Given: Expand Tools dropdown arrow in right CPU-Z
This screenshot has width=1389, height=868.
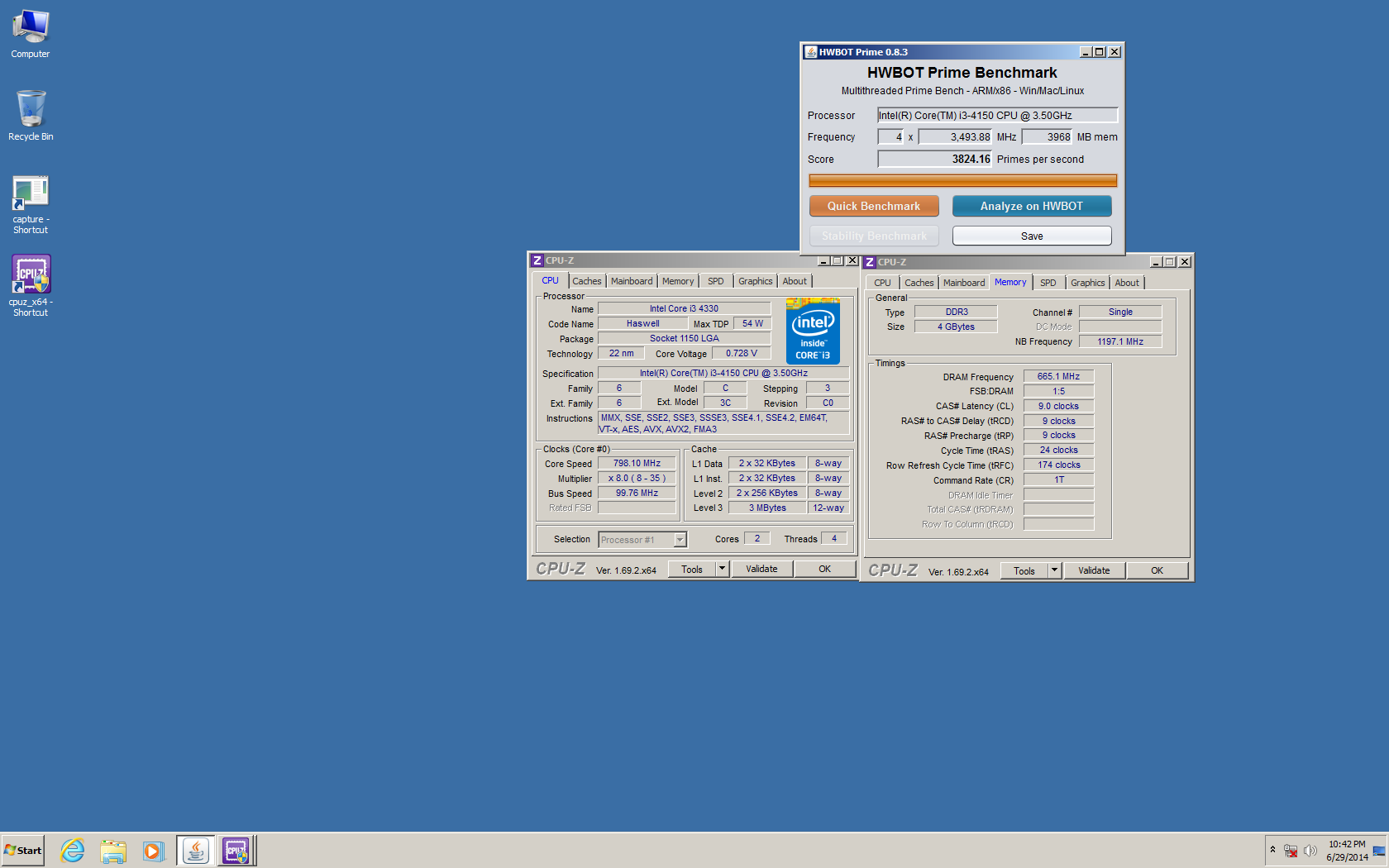Looking at the screenshot, I should (1054, 570).
